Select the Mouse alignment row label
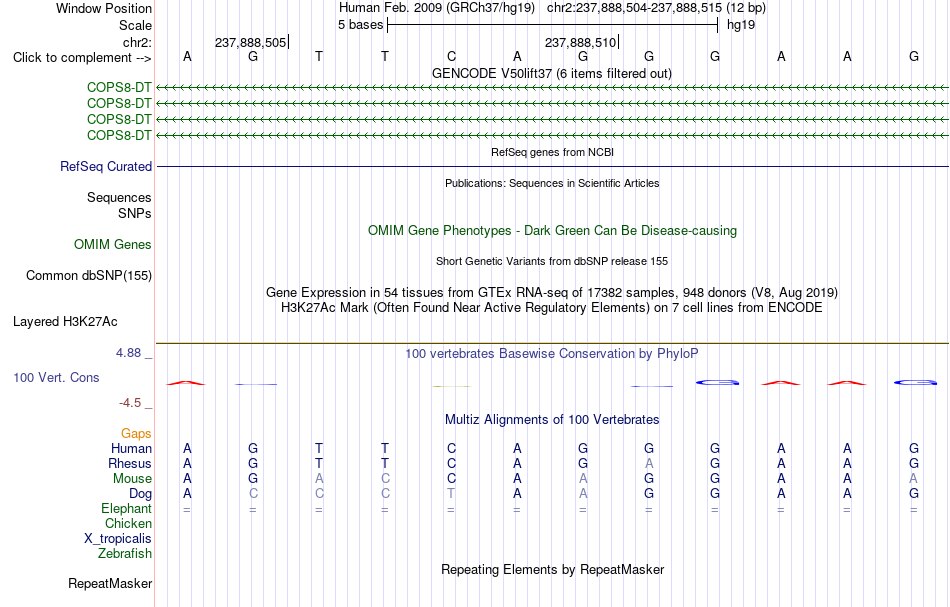The width and height of the screenshot is (950, 607). 132,479
